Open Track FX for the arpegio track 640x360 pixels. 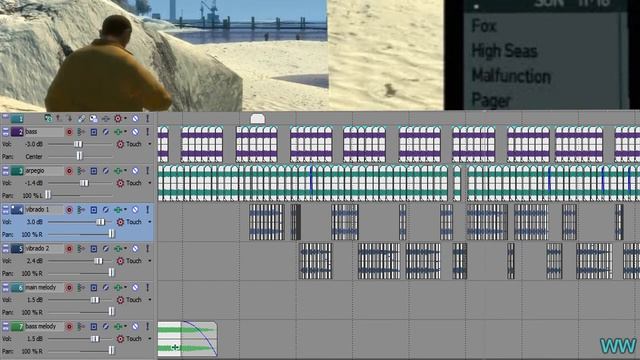pos(118,171)
